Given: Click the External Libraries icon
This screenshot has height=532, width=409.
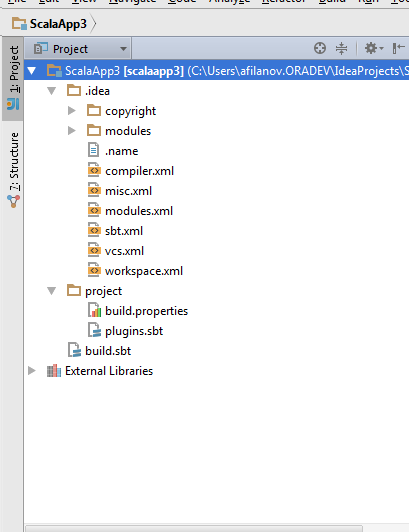Looking at the screenshot, I should point(54,370).
